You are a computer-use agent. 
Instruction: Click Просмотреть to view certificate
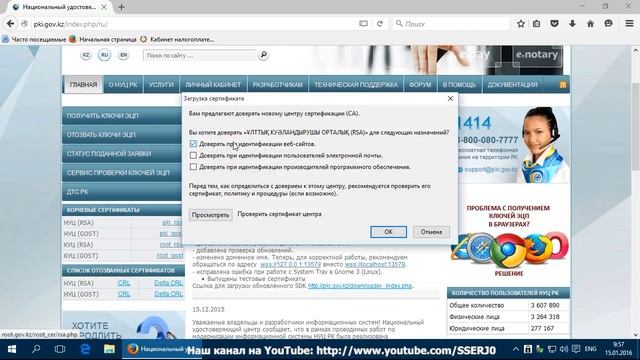pyautogui.click(x=210, y=215)
